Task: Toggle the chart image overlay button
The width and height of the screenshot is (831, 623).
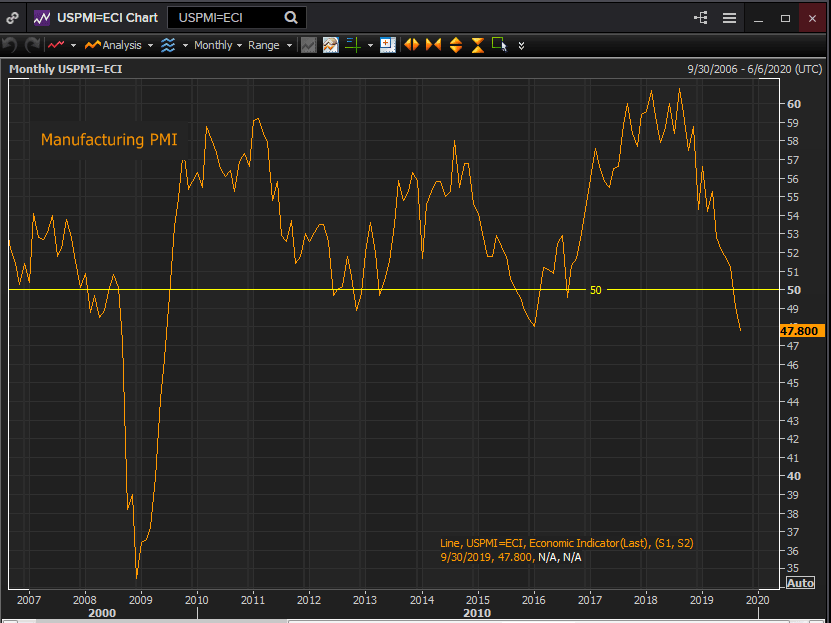Action: (x=330, y=45)
